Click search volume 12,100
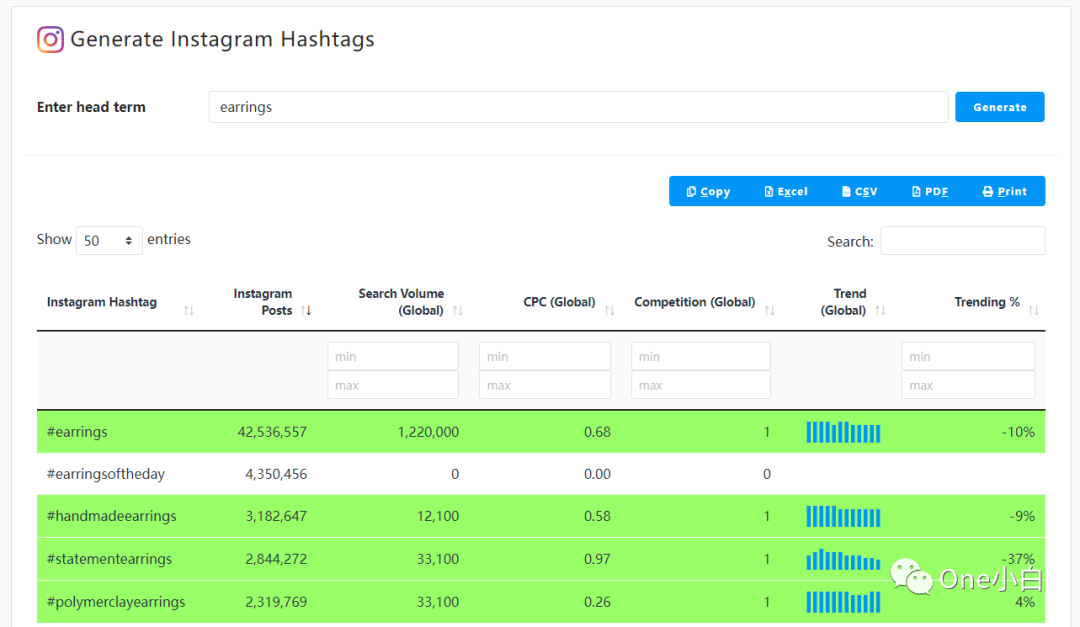Viewport: 1080px width, 627px height. [x=437, y=516]
